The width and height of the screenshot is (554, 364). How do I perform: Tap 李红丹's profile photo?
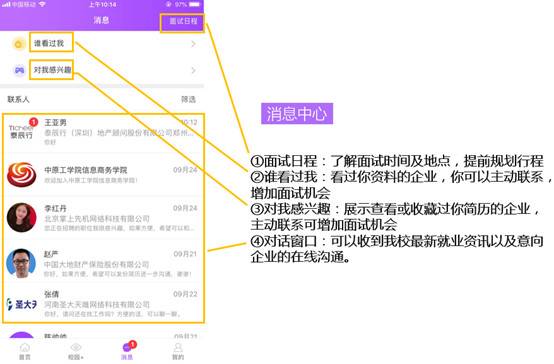(x=22, y=217)
